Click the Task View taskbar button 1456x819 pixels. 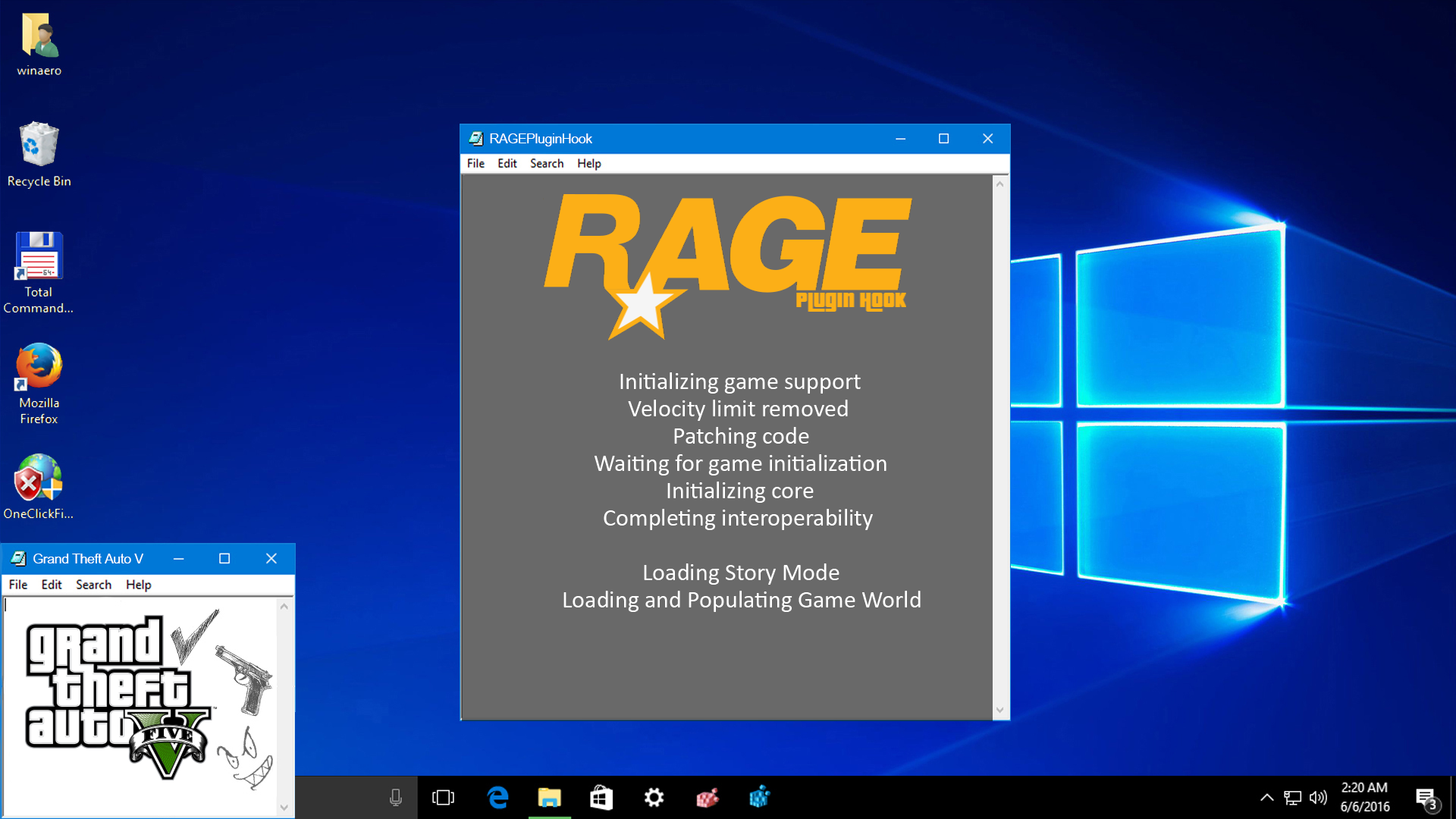tap(443, 797)
